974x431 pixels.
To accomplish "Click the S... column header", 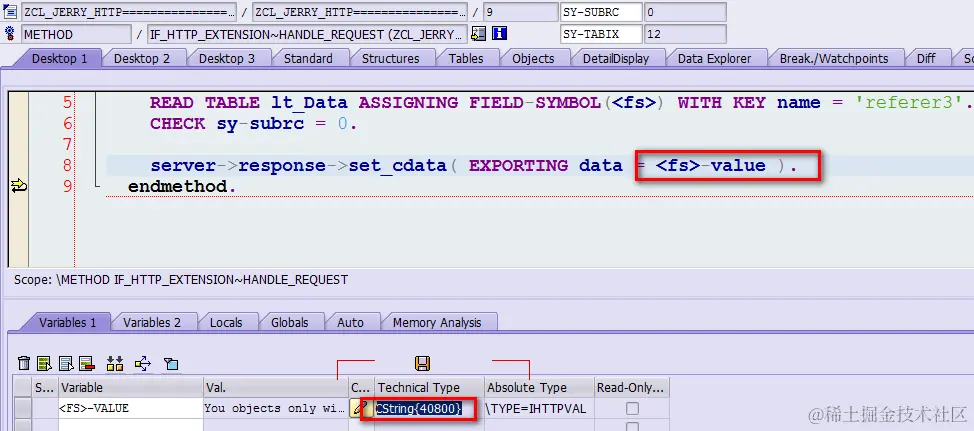I will click(45, 388).
